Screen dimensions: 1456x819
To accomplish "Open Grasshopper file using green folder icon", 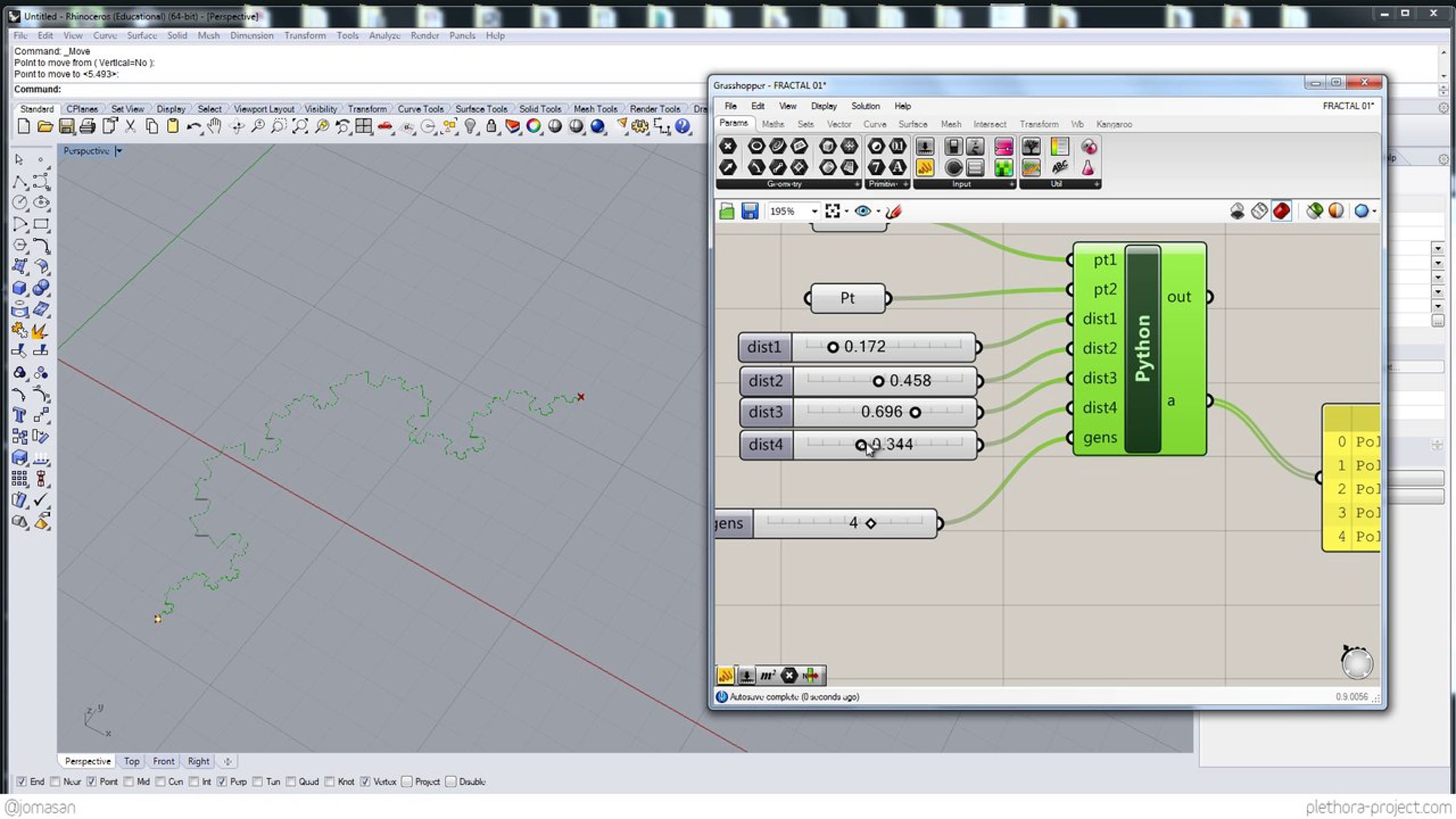I will [x=727, y=211].
